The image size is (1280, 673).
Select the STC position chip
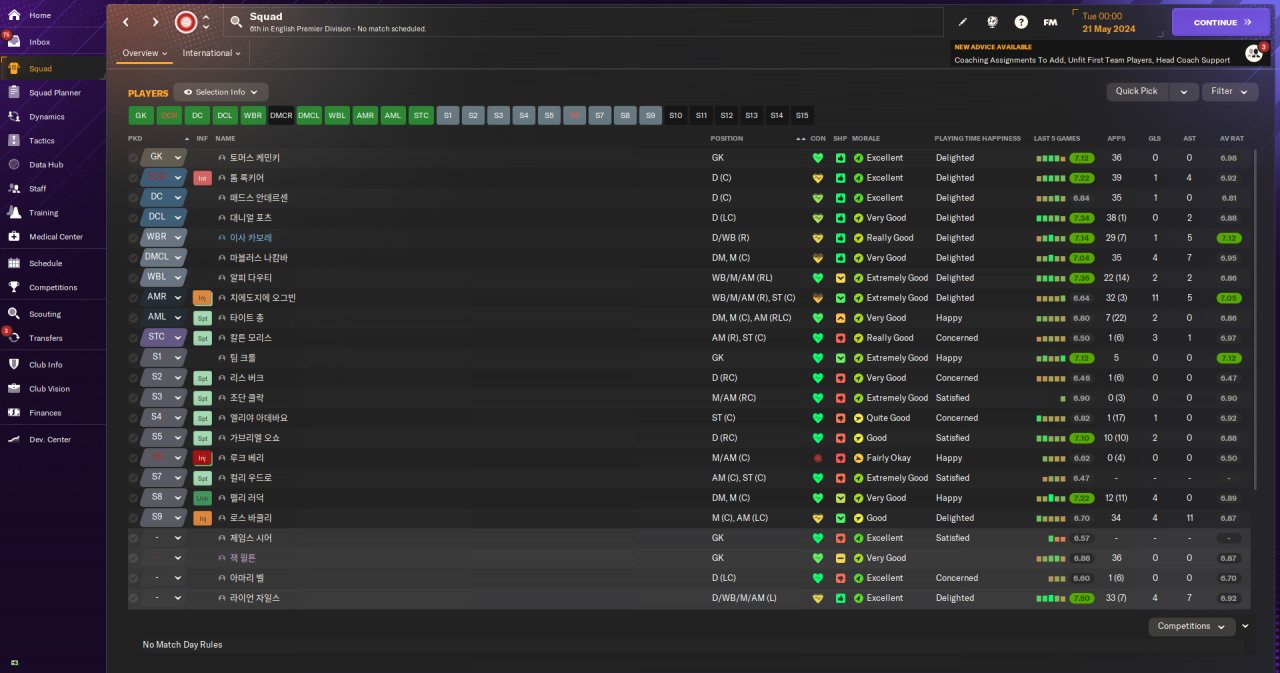point(421,115)
